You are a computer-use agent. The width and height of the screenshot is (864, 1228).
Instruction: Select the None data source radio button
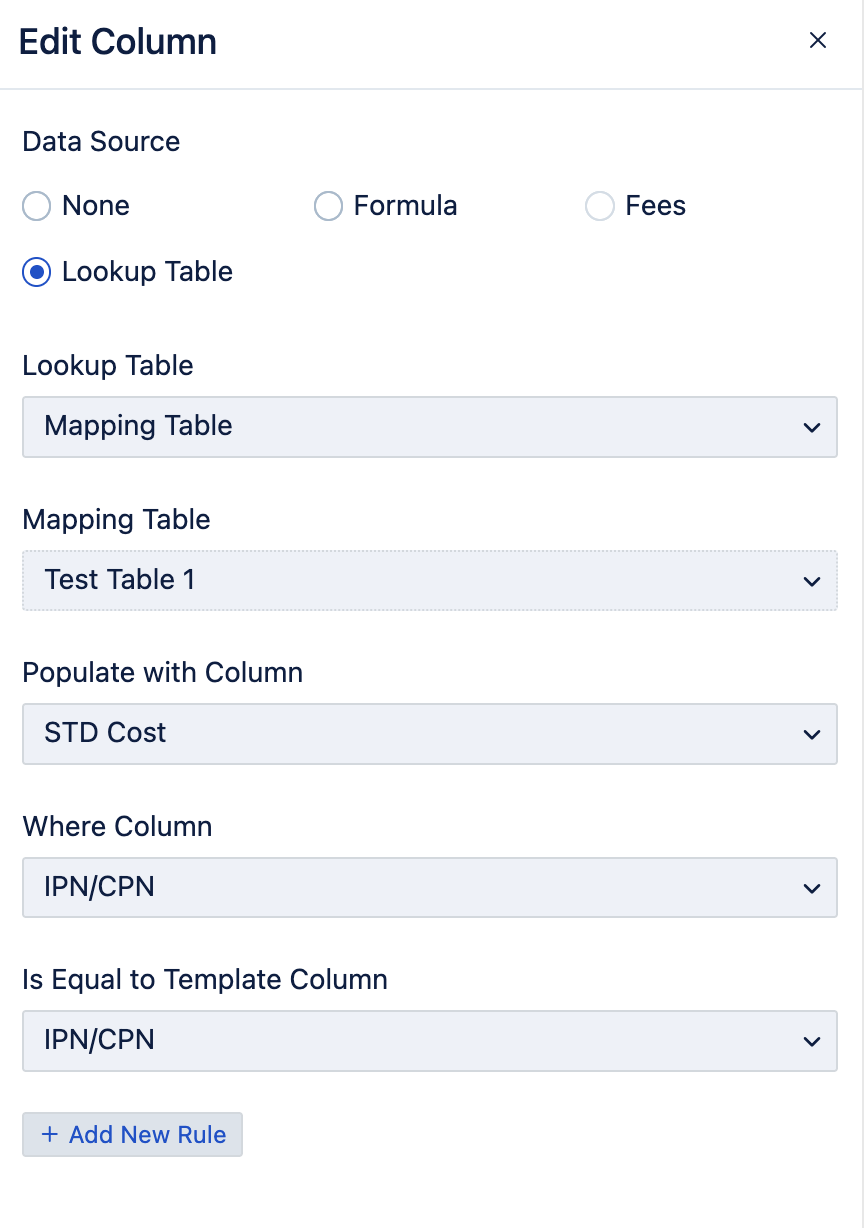[x=36, y=207]
